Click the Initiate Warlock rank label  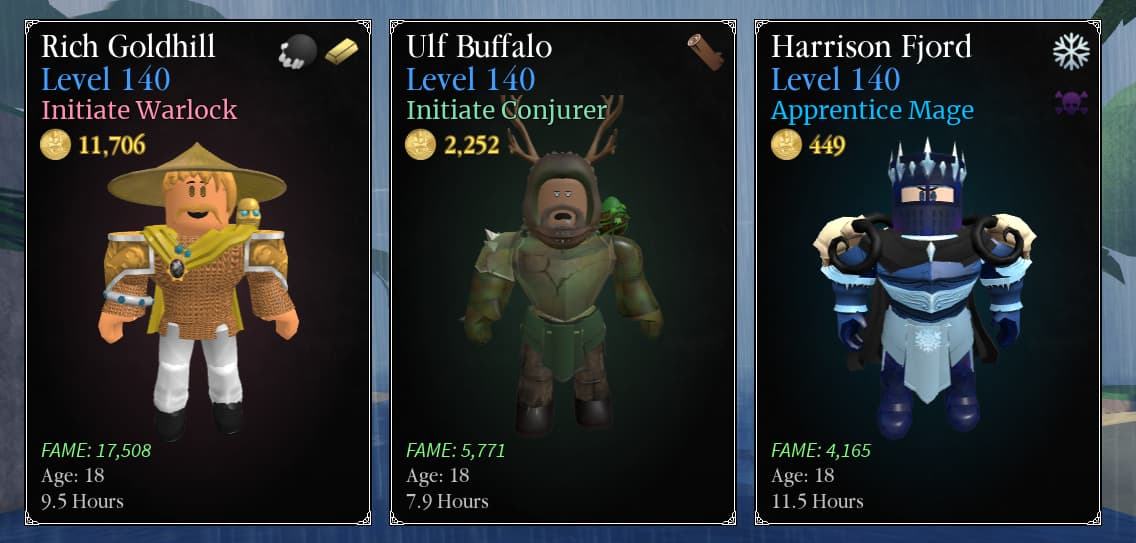click(x=139, y=110)
